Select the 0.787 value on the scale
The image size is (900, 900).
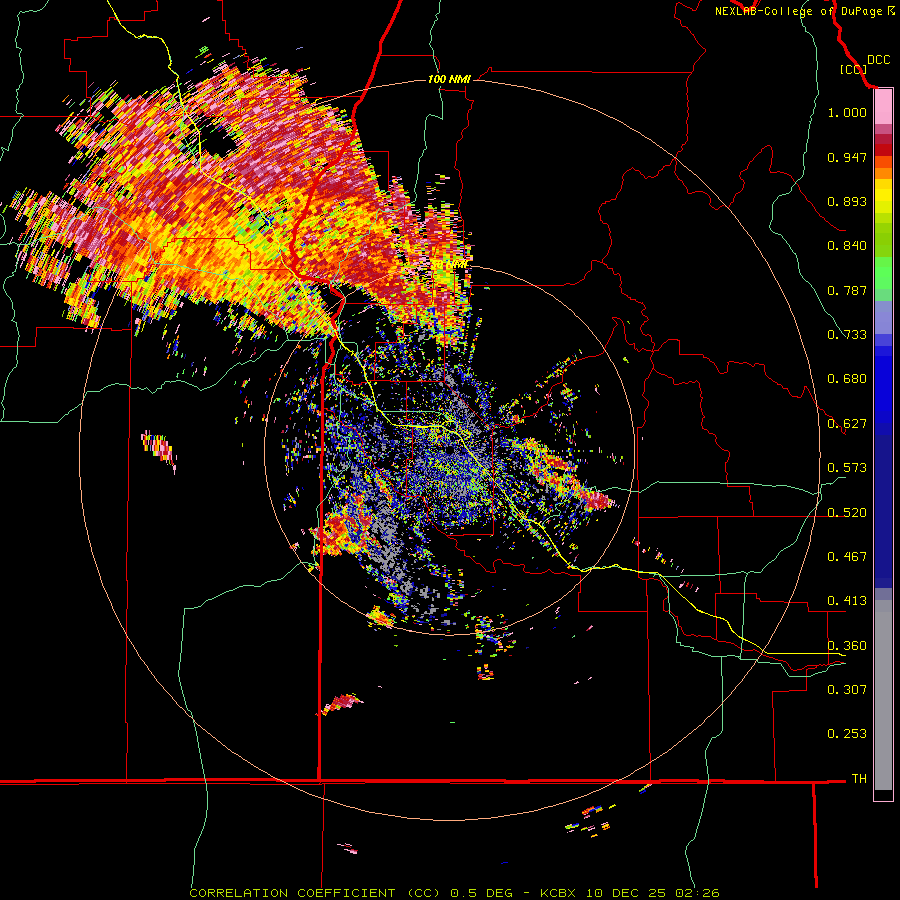coord(847,290)
